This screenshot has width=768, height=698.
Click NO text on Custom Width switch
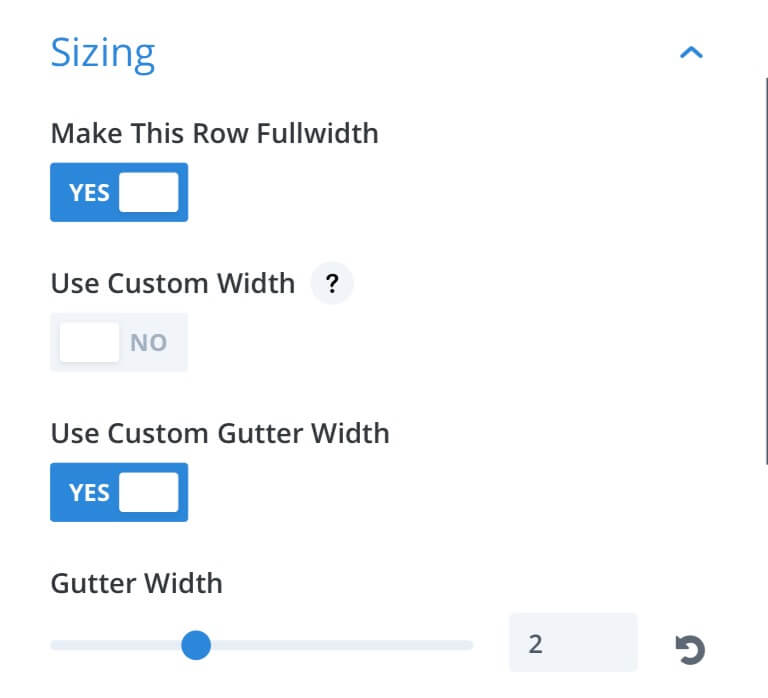tap(148, 342)
